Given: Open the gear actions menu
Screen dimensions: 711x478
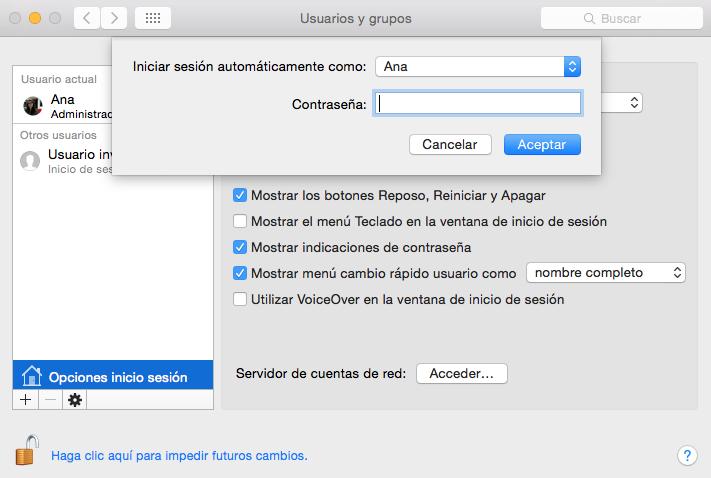Looking at the screenshot, I should click(x=75, y=399).
